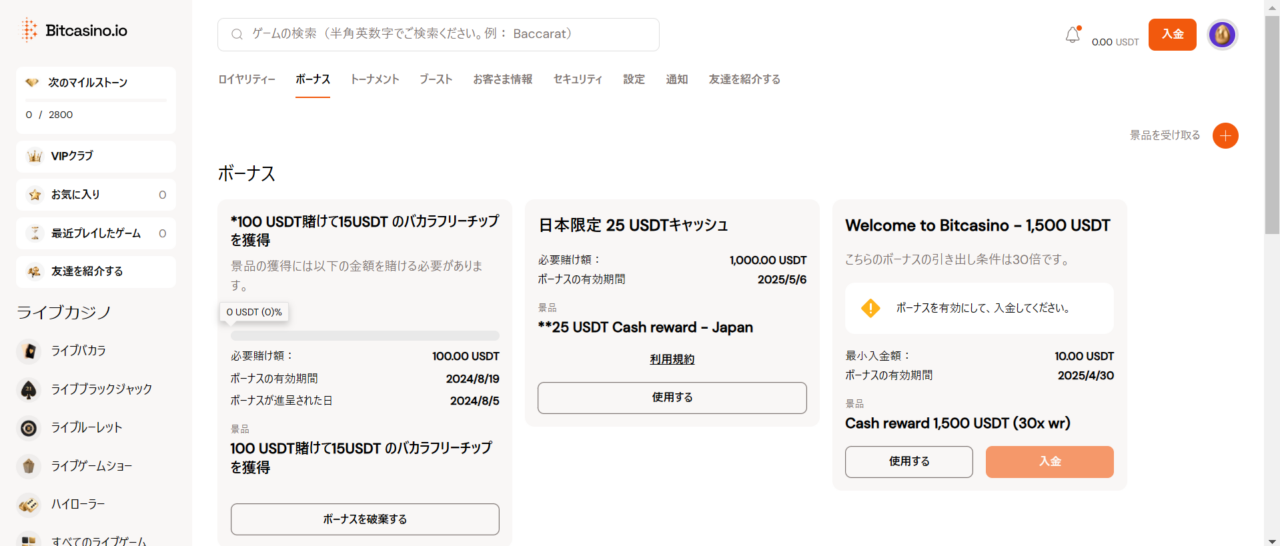Viewport: 1280px width, 546px height.
Task: Click the milestone diamond icon
Action: tap(32, 83)
